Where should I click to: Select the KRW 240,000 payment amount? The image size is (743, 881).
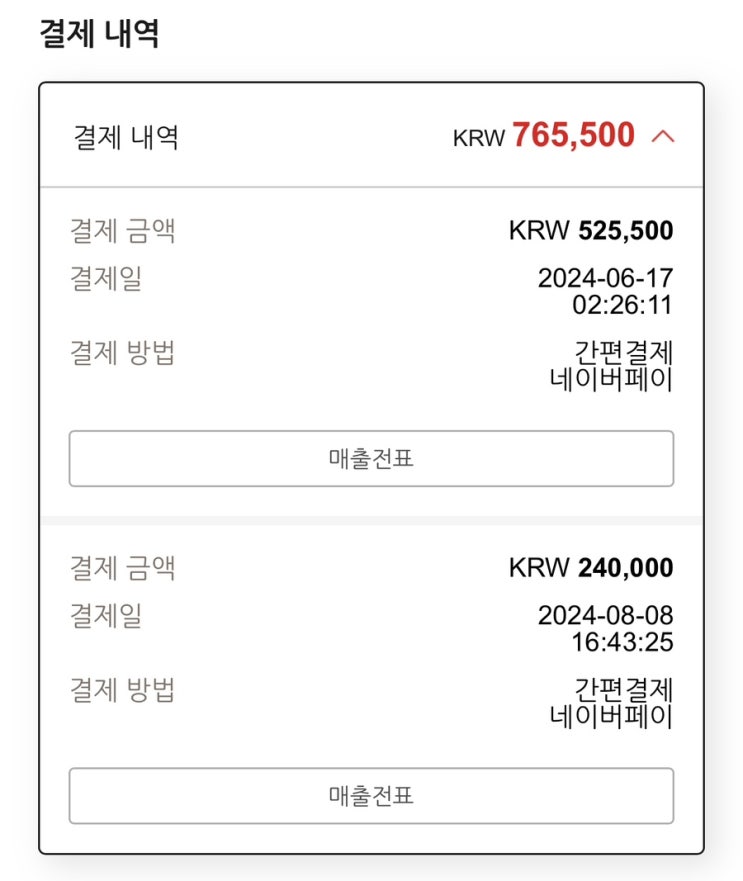pos(591,567)
